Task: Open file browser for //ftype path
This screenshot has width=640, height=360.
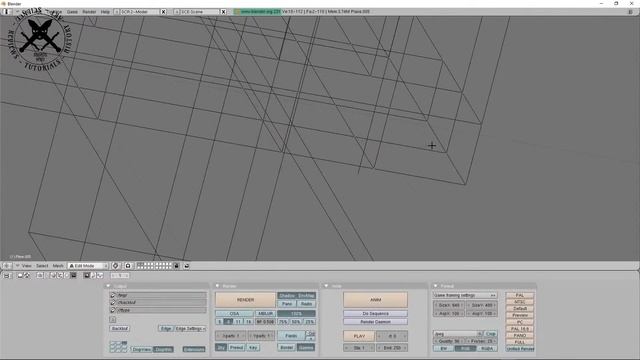Action: pos(113,310)
